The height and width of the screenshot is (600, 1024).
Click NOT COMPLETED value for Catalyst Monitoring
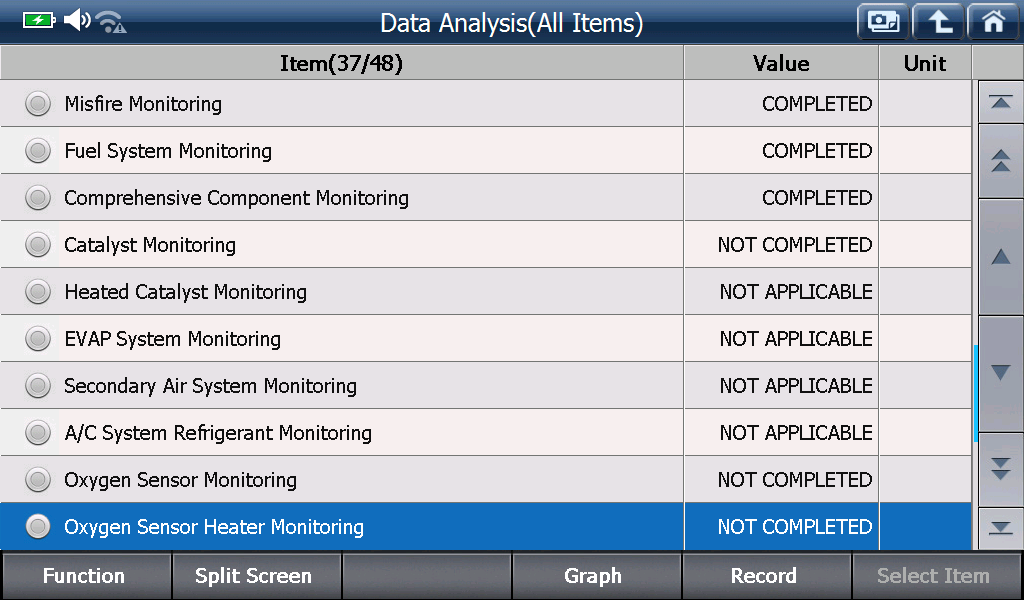[795, 245]
